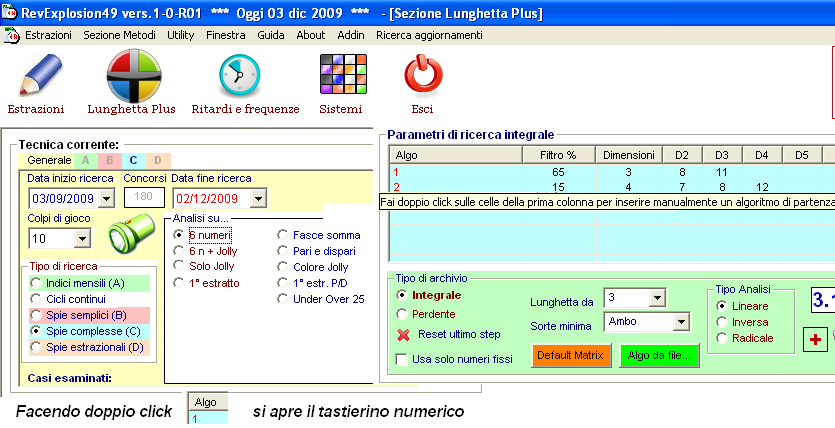The height and width of the screenshot is (428, 835).
Task: Select Colore Jolly option
Action: pos(282,267)
